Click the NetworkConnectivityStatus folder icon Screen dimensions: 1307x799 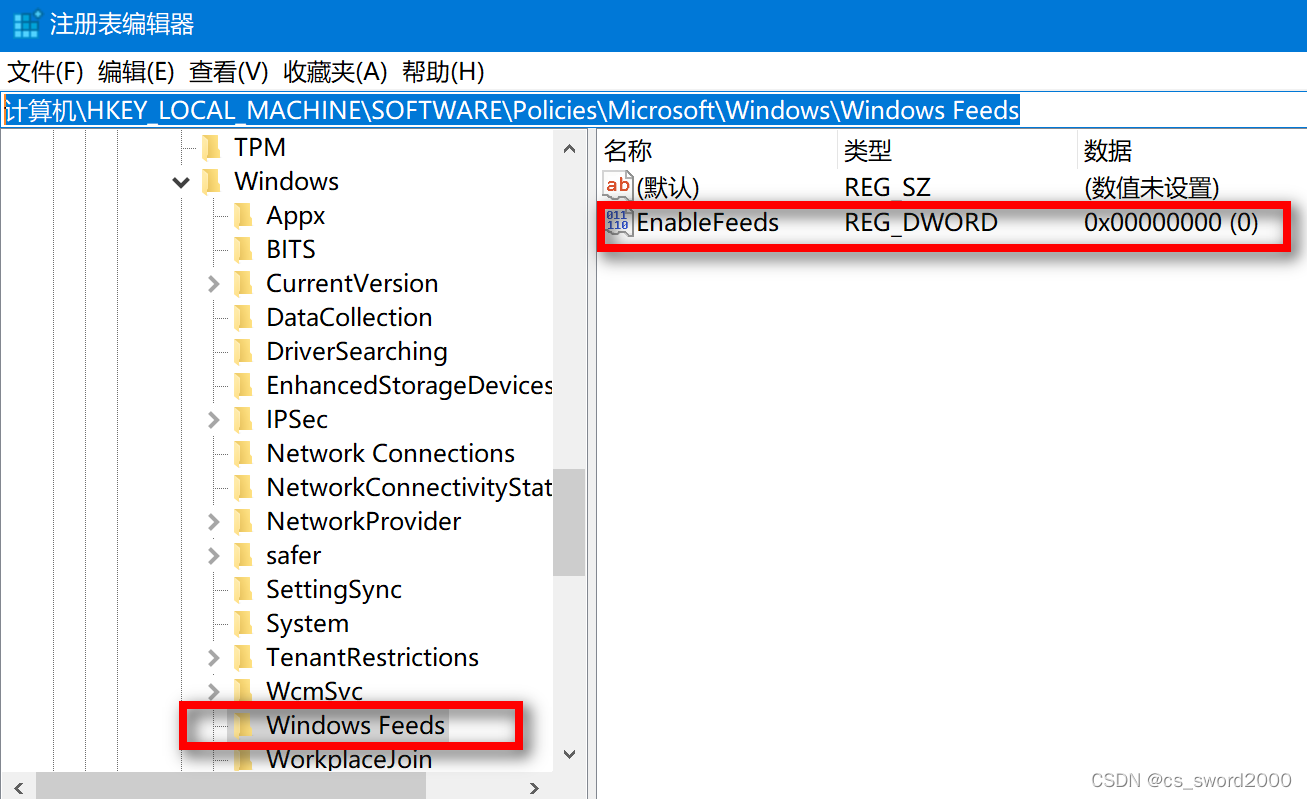point(243,488)
